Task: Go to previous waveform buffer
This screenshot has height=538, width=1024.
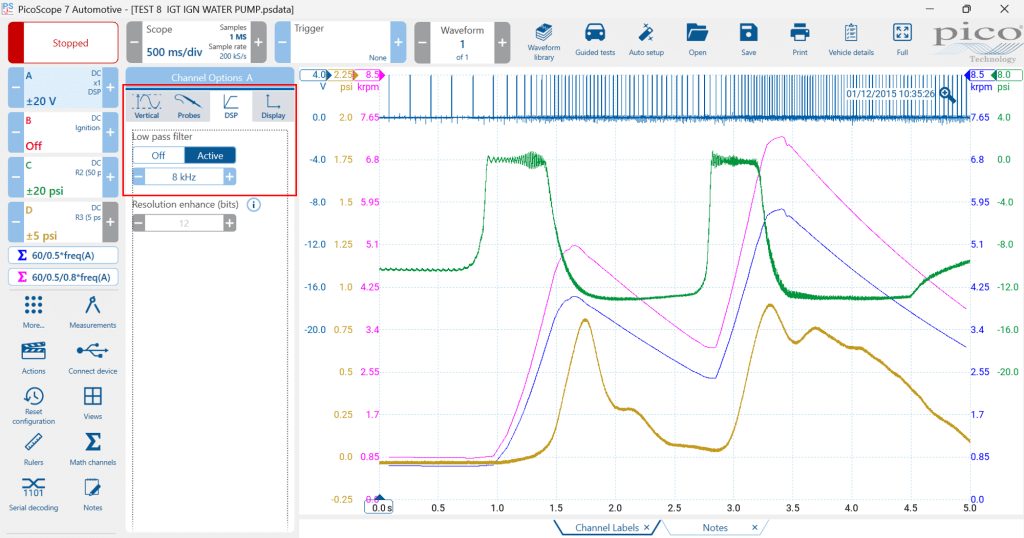Action: (x=423, y=42)
